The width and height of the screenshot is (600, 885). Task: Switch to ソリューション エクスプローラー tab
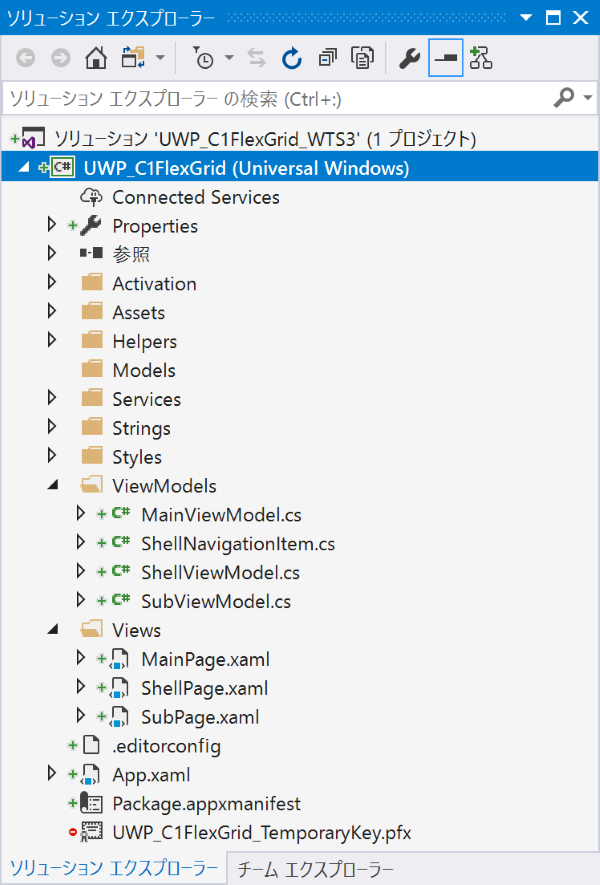coord(113,868)
